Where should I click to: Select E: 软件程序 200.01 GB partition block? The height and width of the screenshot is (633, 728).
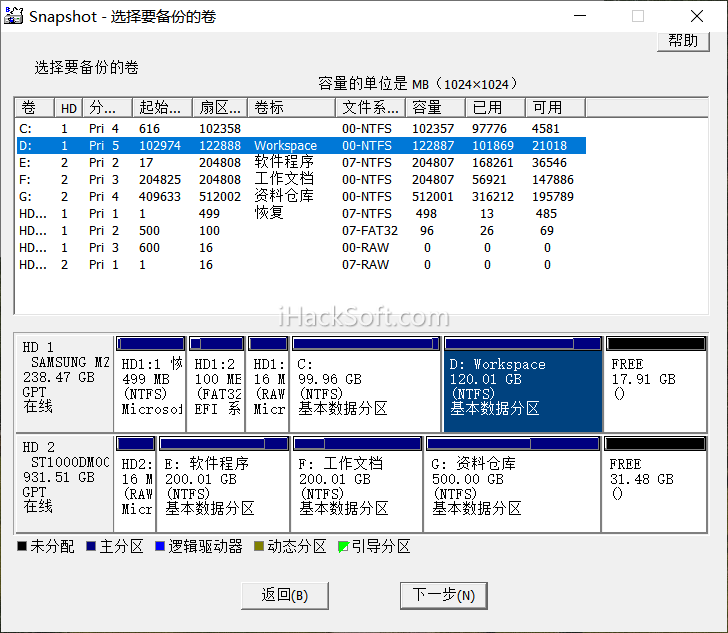[224, 483]
